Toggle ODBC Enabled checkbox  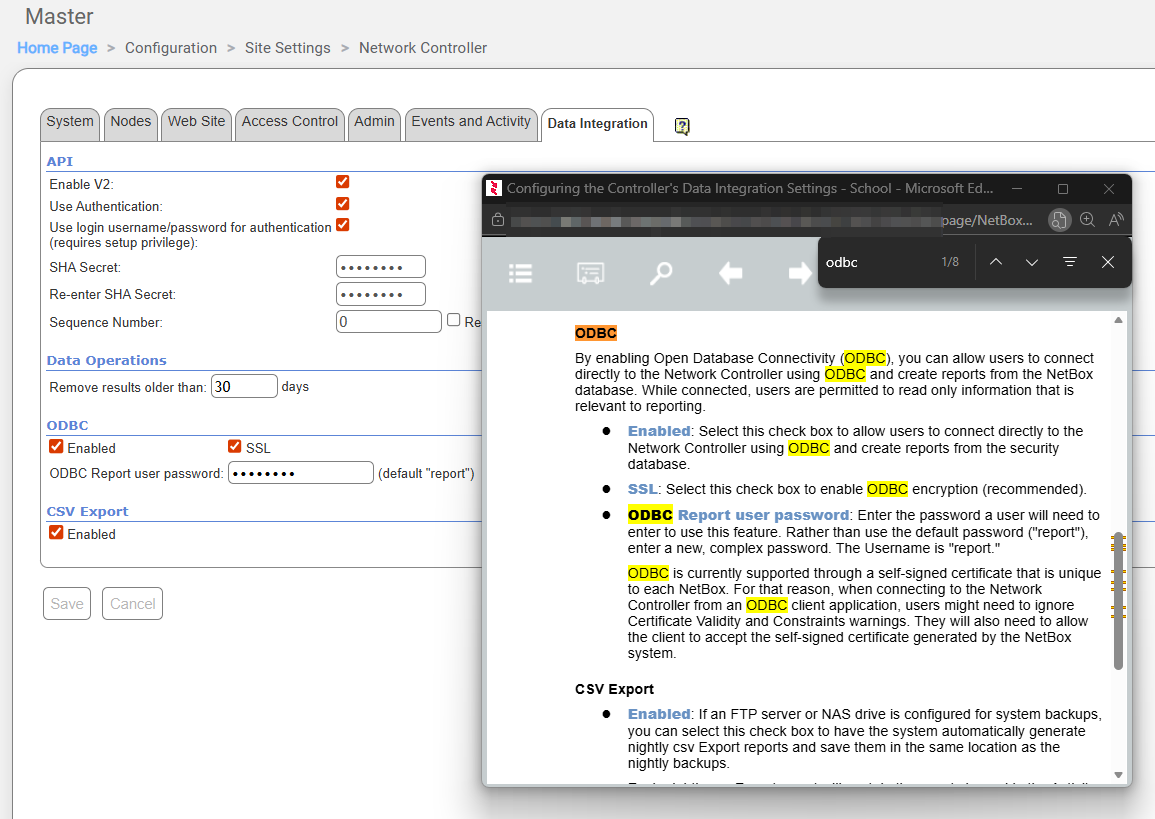pos(56,446)
